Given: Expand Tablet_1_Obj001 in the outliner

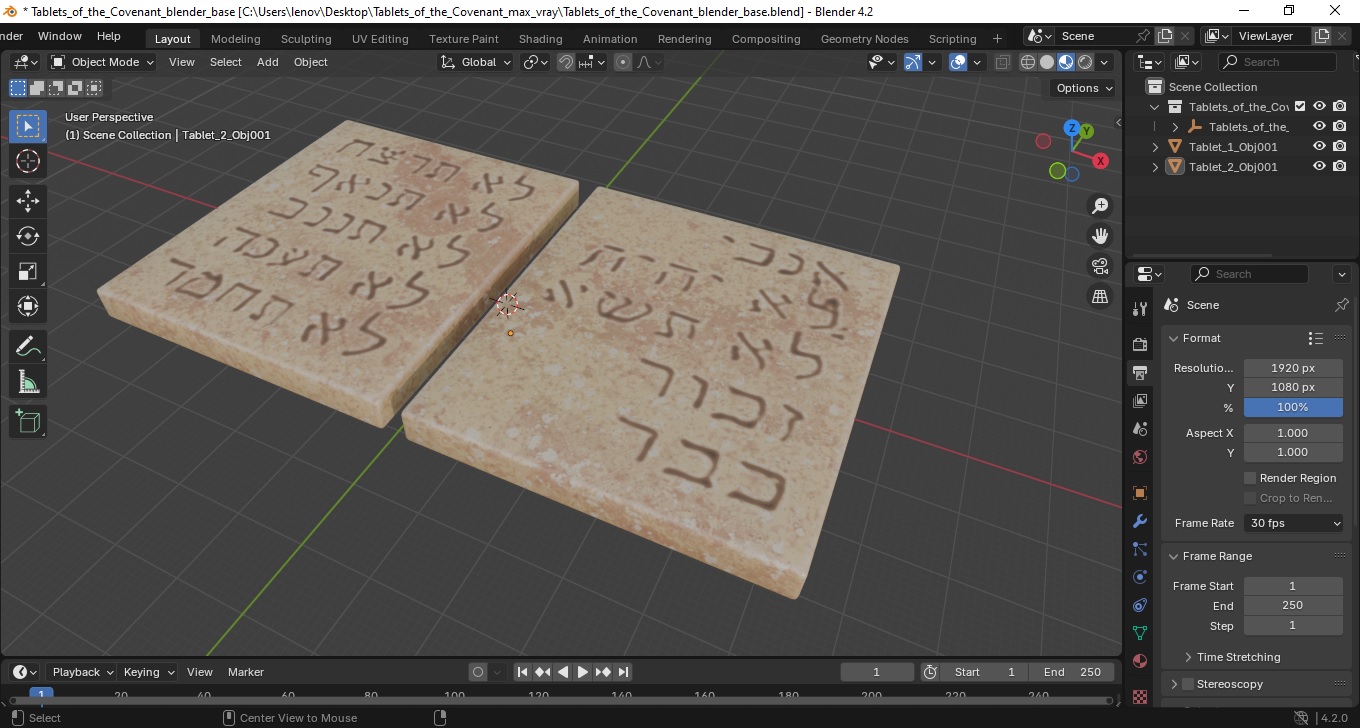Looking at the screenshot, I should click(1156, 147).
